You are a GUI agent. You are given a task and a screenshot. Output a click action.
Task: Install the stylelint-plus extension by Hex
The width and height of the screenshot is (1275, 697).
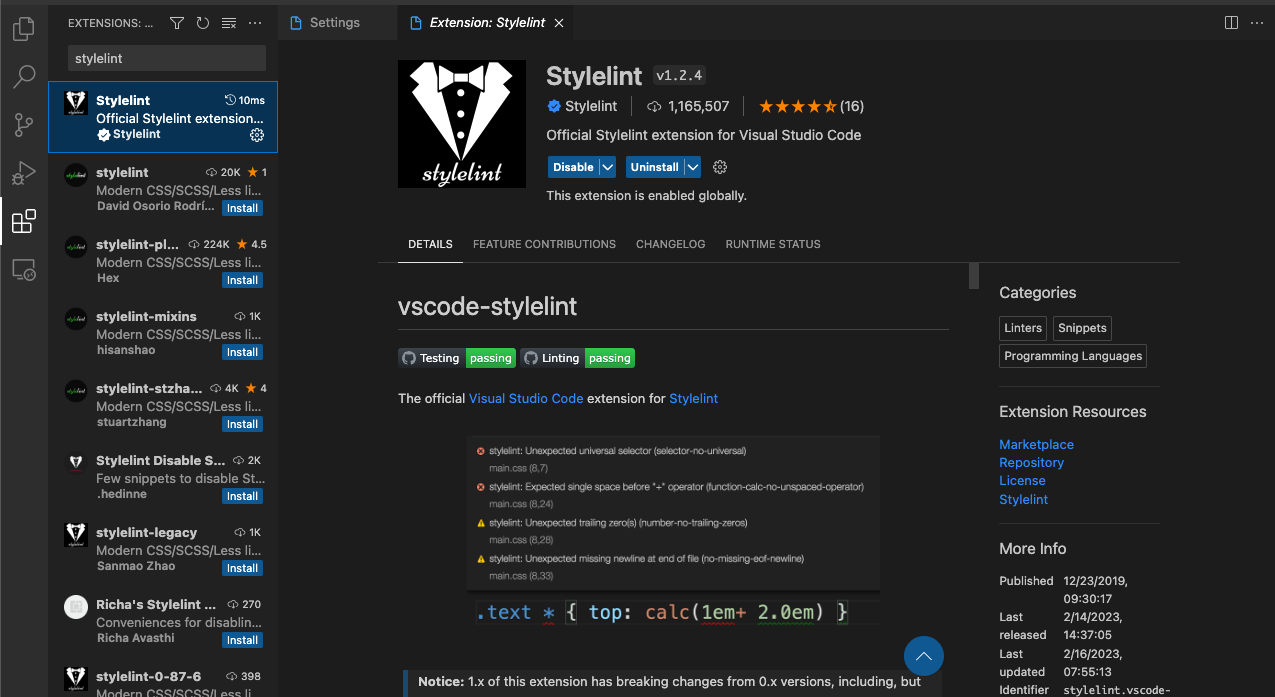tap(242, 280)
